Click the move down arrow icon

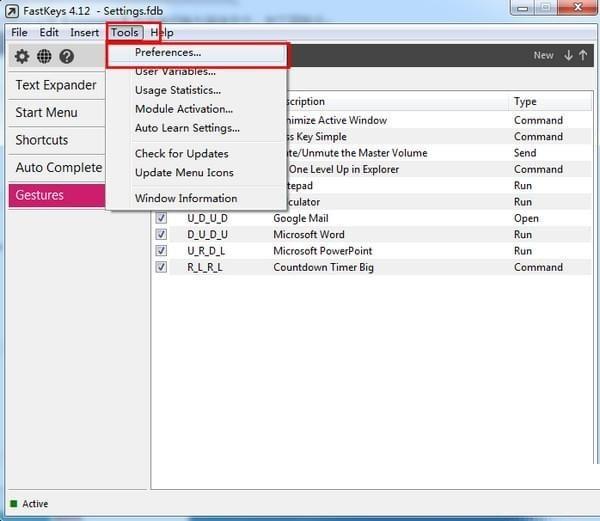(568, 56)
